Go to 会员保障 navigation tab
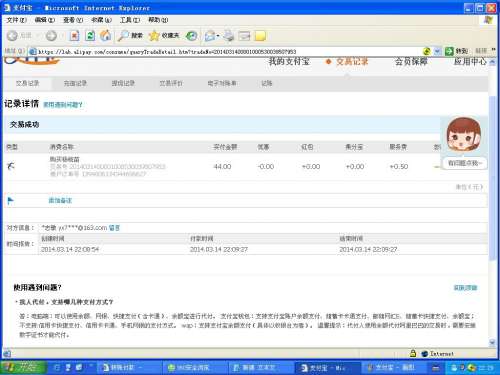 click(x=411, y=61)
